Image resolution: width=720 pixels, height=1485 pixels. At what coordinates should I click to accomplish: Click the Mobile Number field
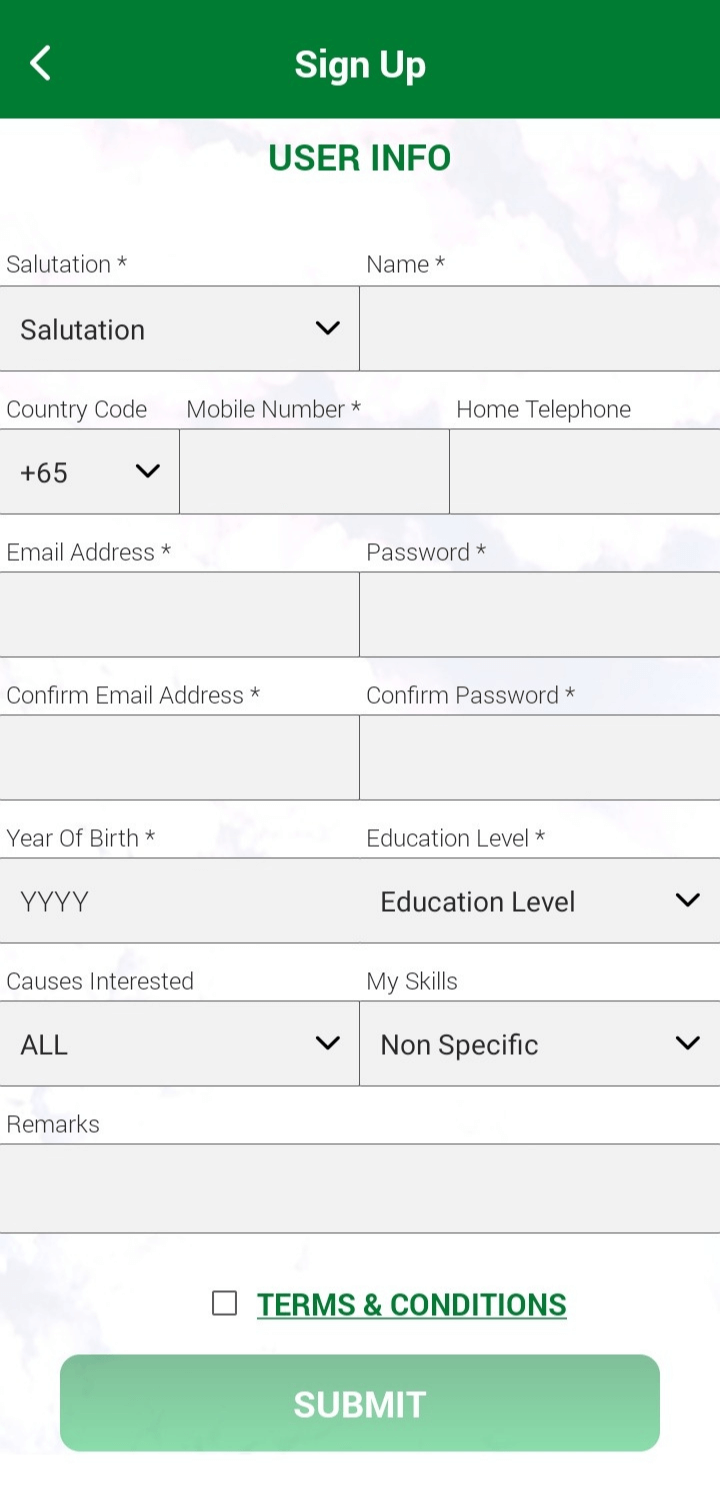point(314,472)
